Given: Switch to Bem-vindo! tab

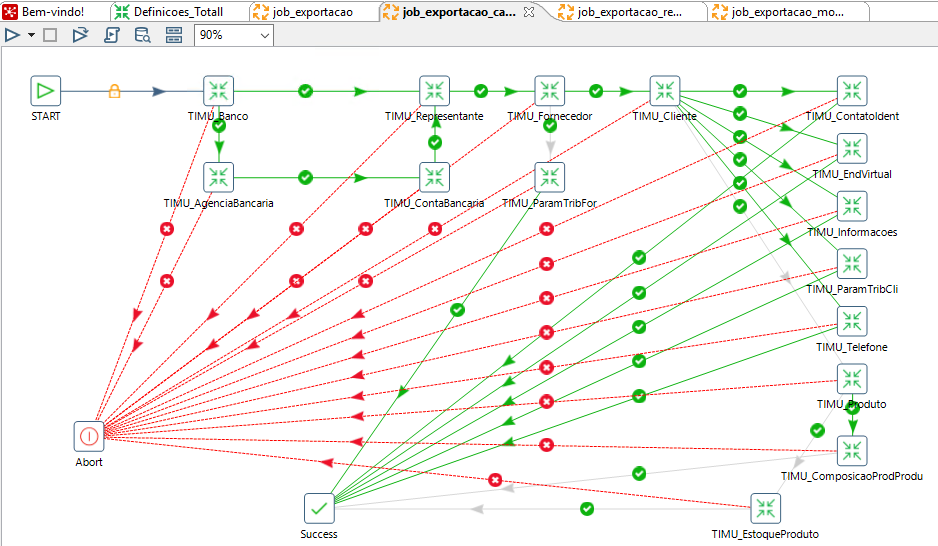Looking at the screenshot, I should point(54,11).
